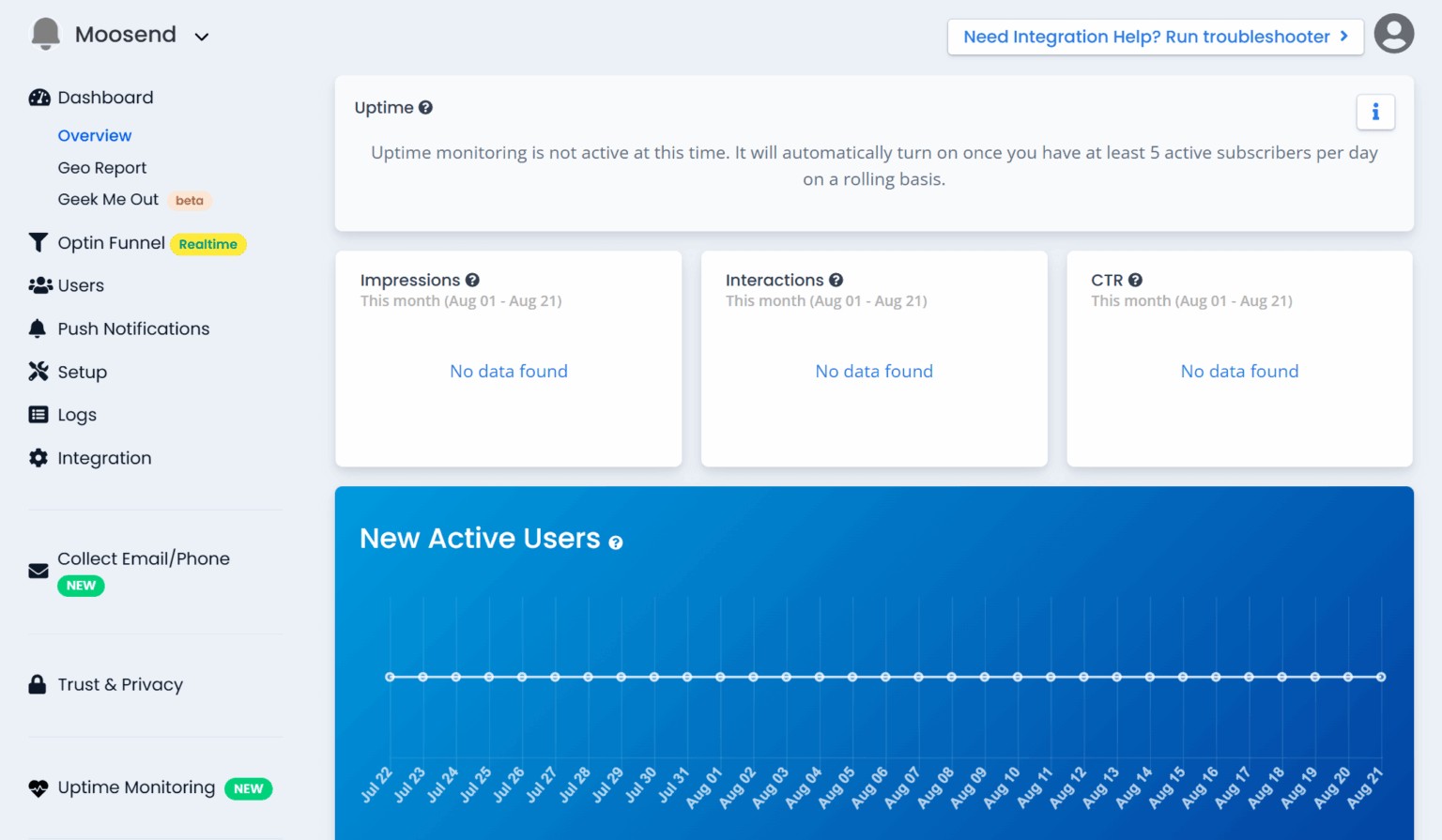The image size is (1442, 840).
Task: Select the Users group icon
Action: click(x=38, y=285)
